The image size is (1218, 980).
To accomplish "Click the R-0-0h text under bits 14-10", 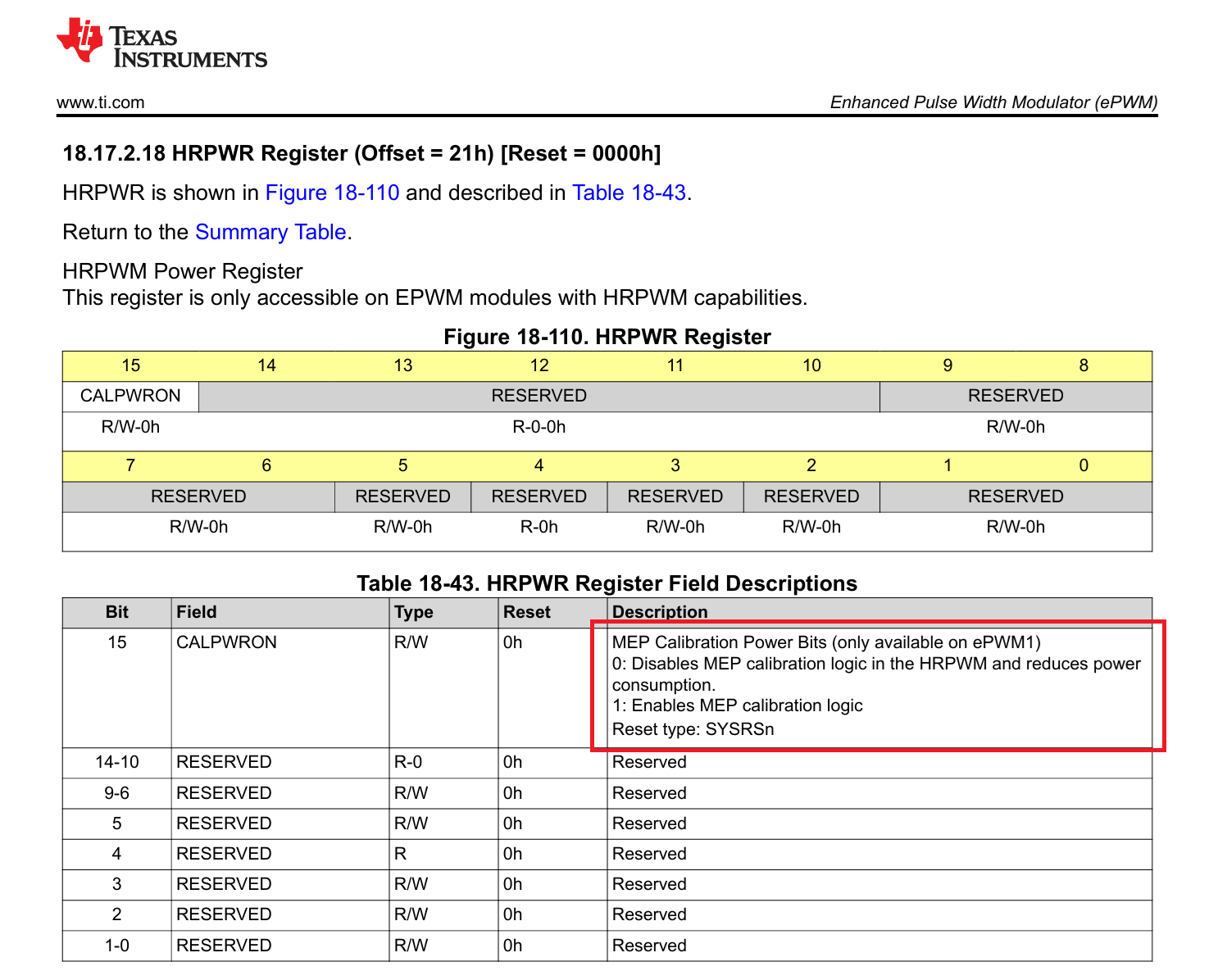I will [x=539, y=427].
